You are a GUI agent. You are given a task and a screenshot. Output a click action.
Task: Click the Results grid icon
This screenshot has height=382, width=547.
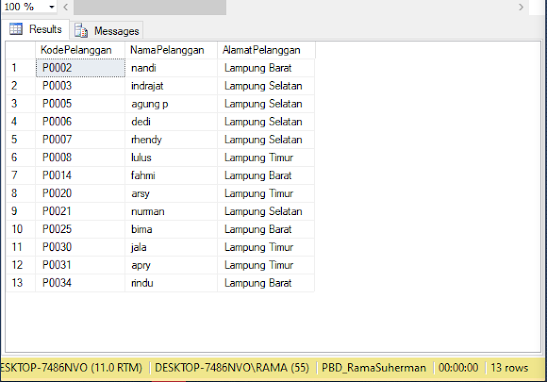point(16,29)
